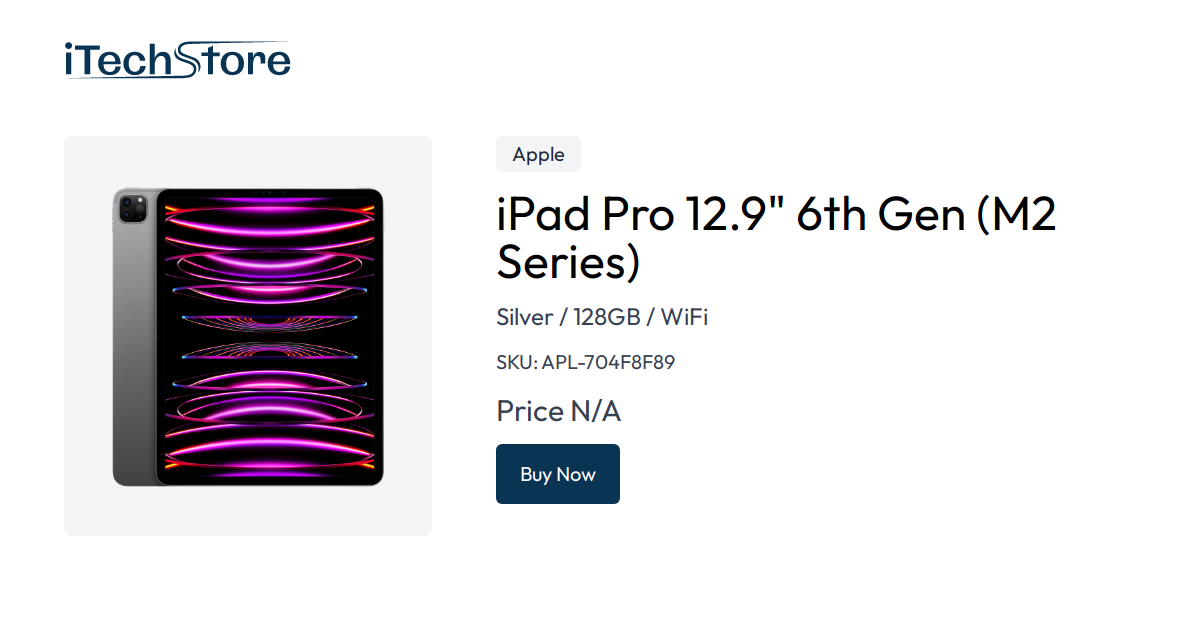This screenshot has width=1200, height=630.
Task: Click the Apple category chip above the title
Action: pyautogui.click(x=538, y=154)
